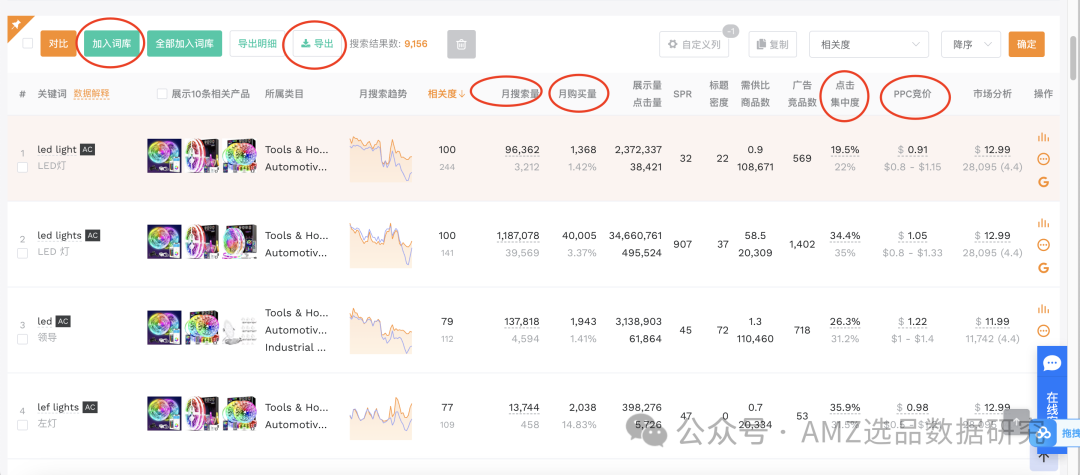Image resolution: width=1080 pixels, height=475 pixels.
Task: Click the search trend chart for led lights
Action: pyautogui.click(x=381, y=244)
